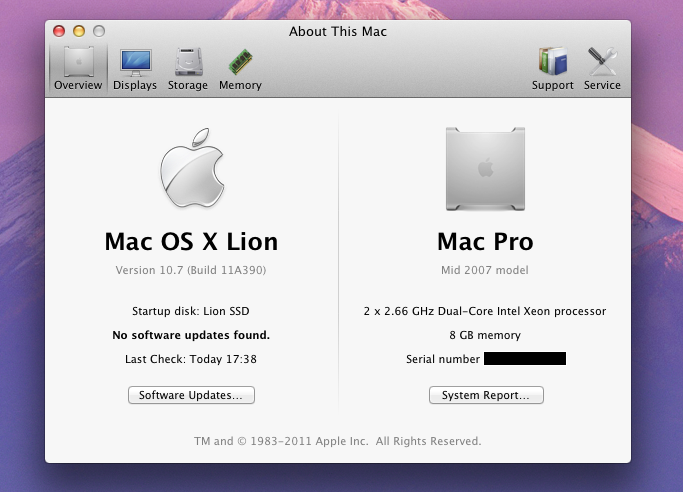Minimize window with yellow button
This screenshot has height=492, width=683.
[79, 31]
